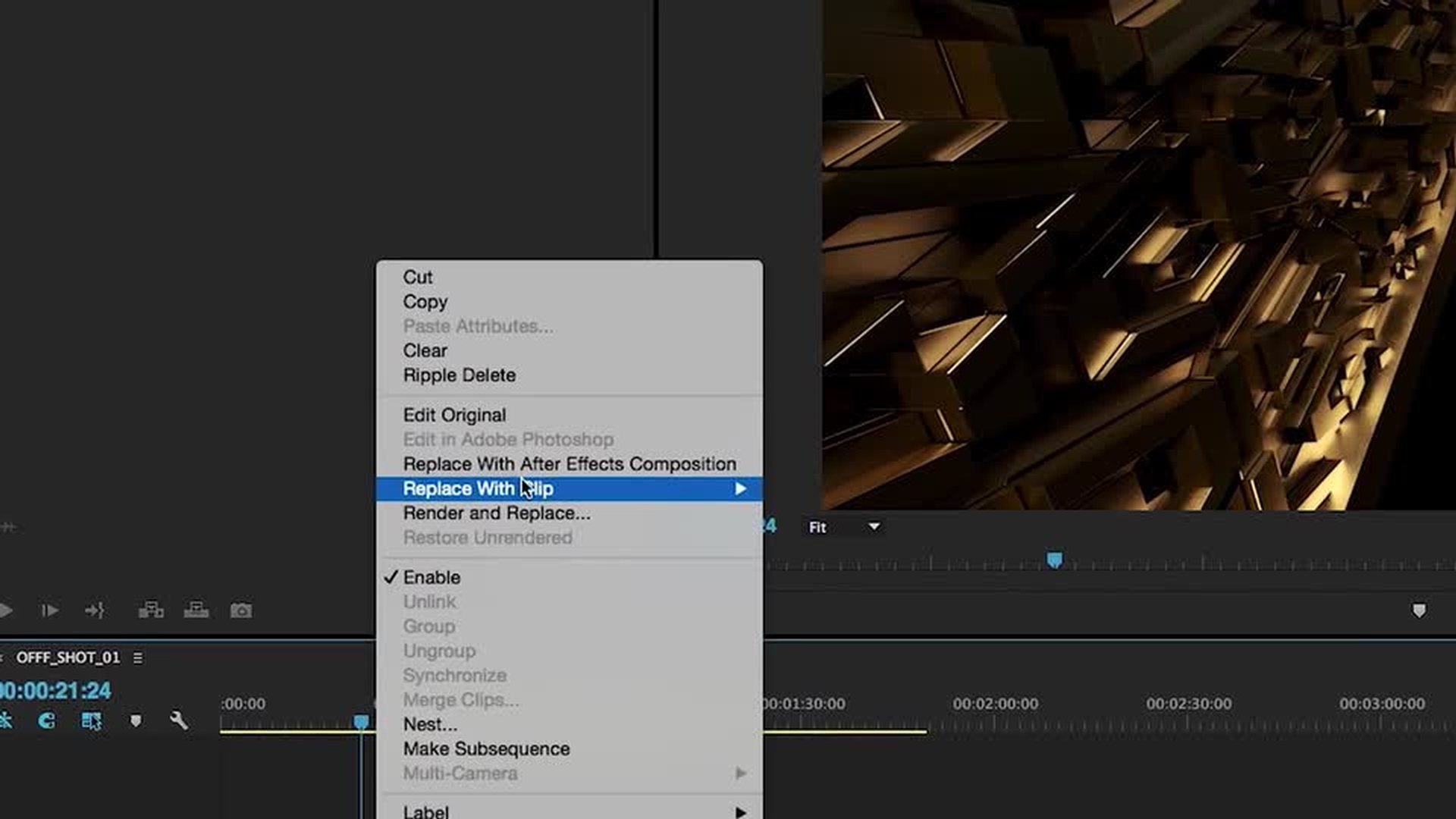This screenshot has width=1456, height=819.
Task: Toggle Snap magnet in timeline
Action: tap(46, 720)
